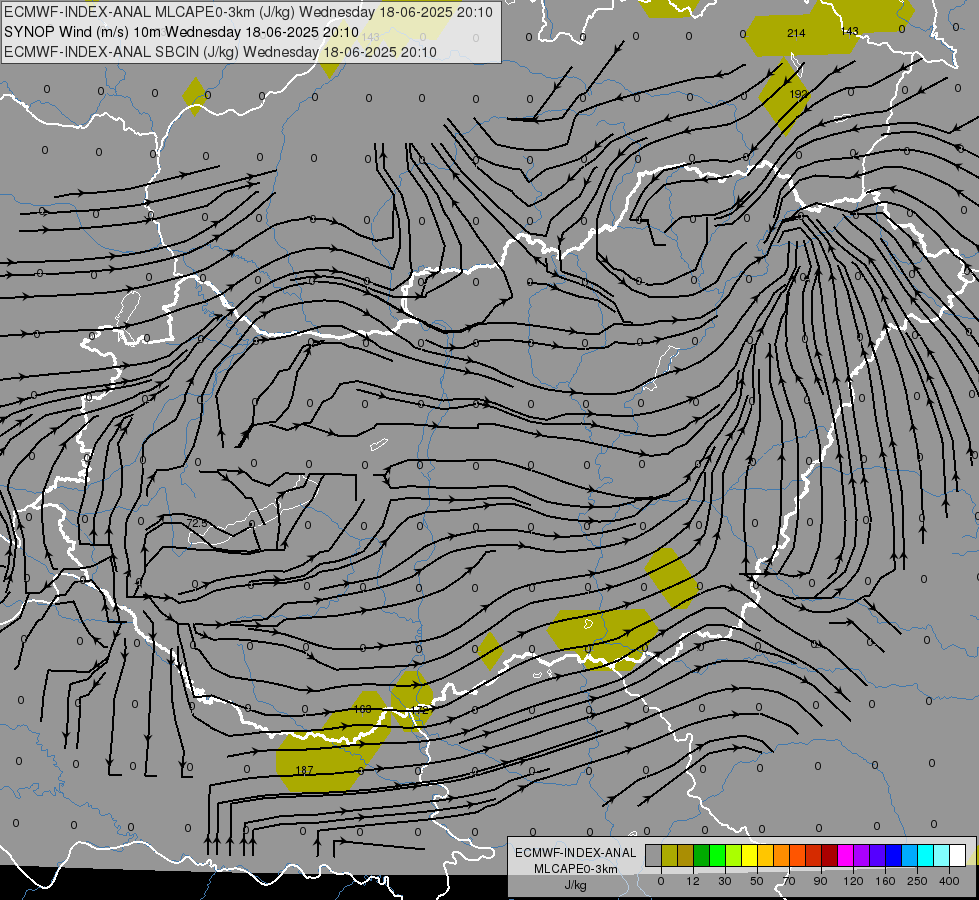
Task: Click the dark red legend swatch
Action: pyautogui.click(x=830, y=855)
